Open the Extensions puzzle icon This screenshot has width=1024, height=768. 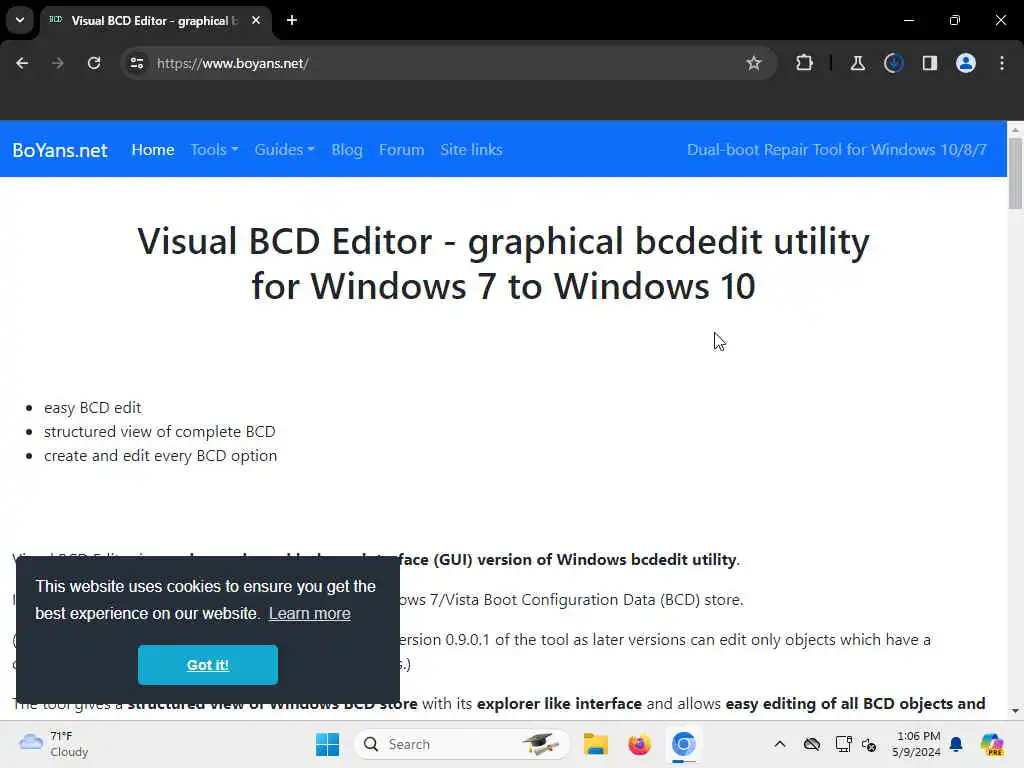tap(805, 63)
